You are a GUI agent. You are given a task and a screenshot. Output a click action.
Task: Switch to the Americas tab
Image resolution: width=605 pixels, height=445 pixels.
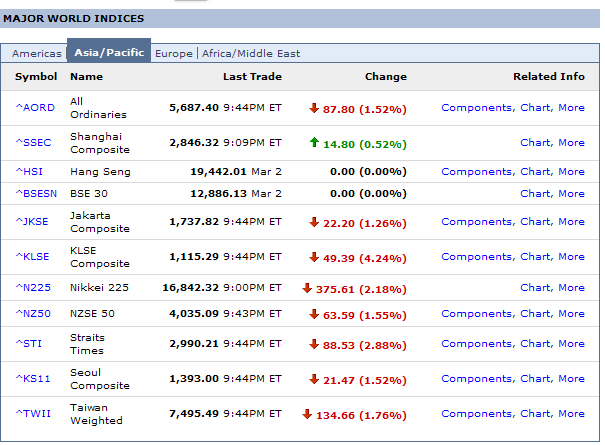coord(36,53)
